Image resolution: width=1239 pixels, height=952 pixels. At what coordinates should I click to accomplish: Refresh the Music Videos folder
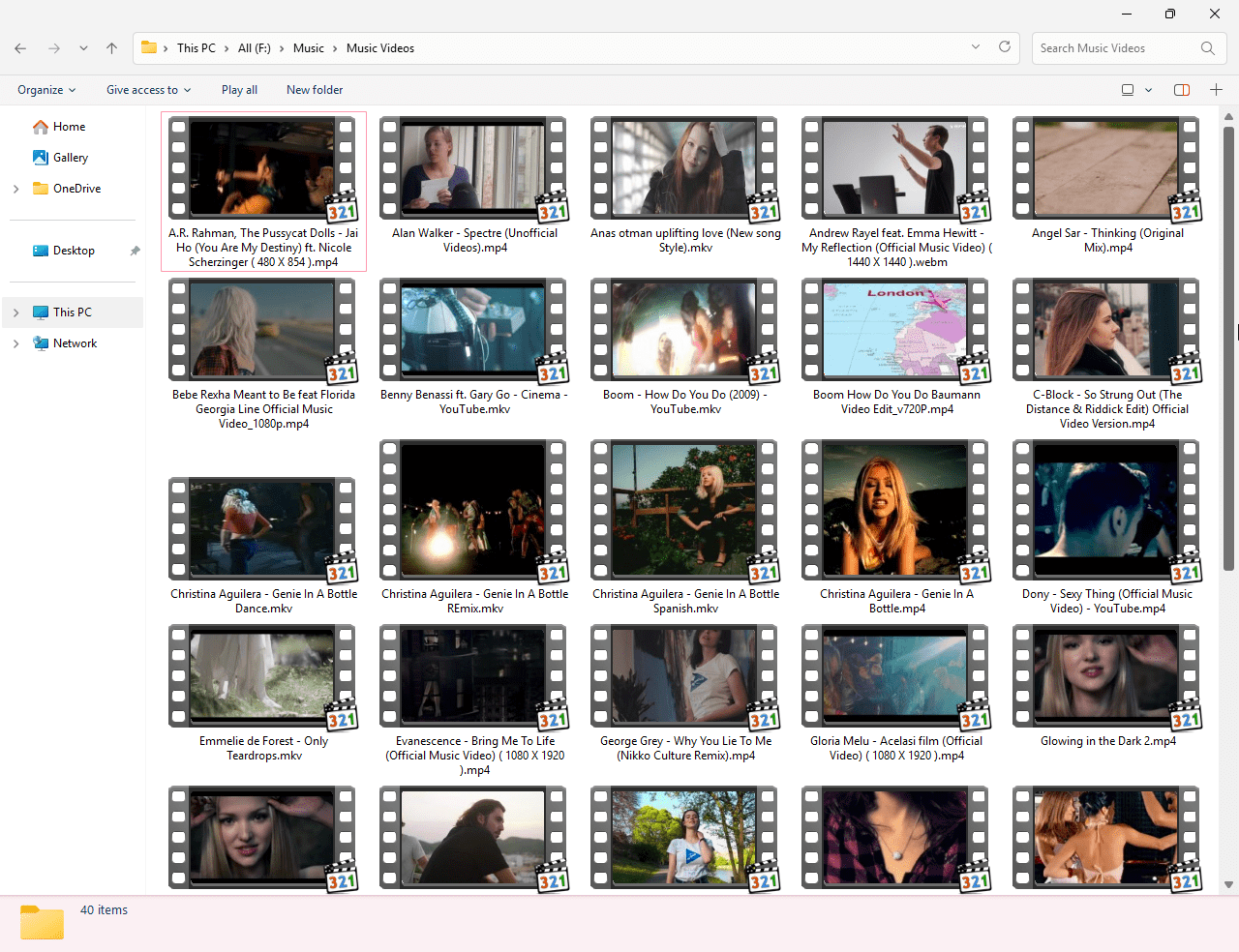pos(1005,47)
